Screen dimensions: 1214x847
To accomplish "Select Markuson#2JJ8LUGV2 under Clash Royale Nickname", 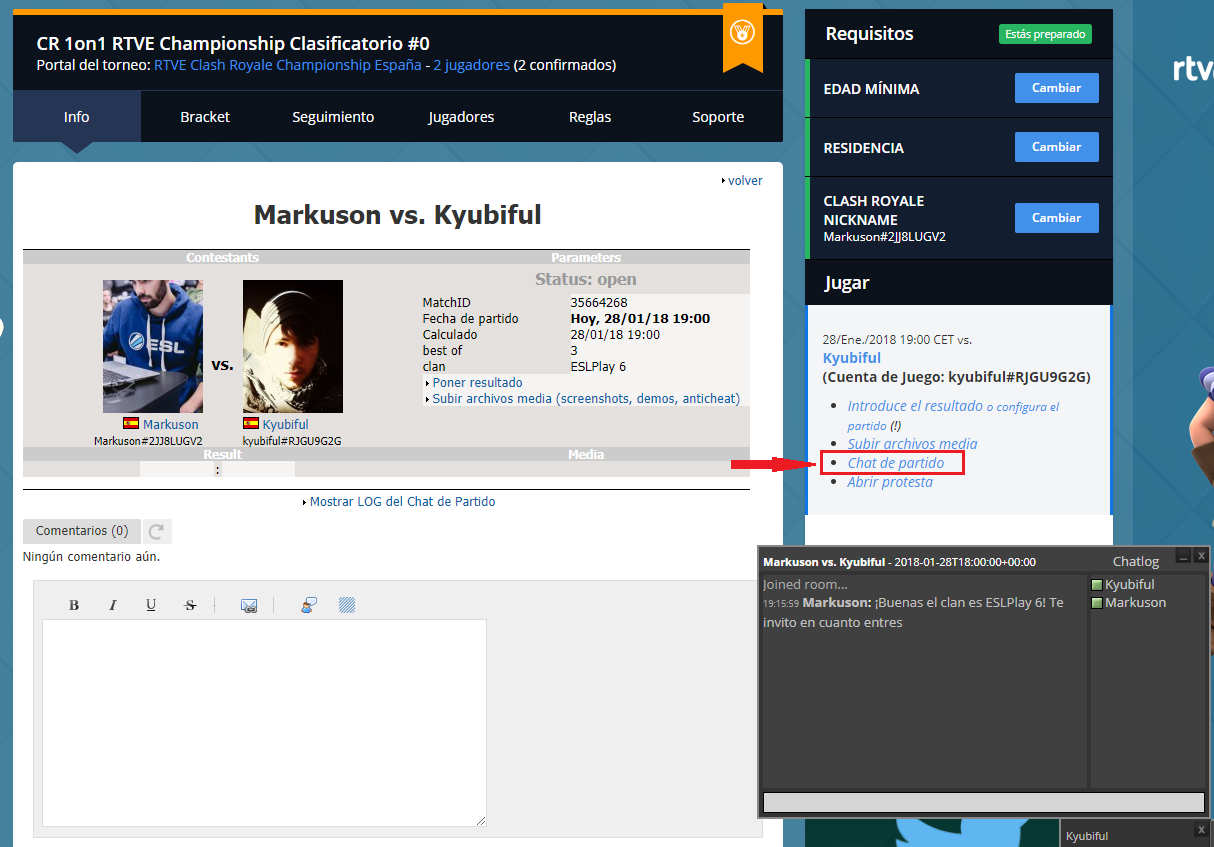I will [x=885, y=237].
